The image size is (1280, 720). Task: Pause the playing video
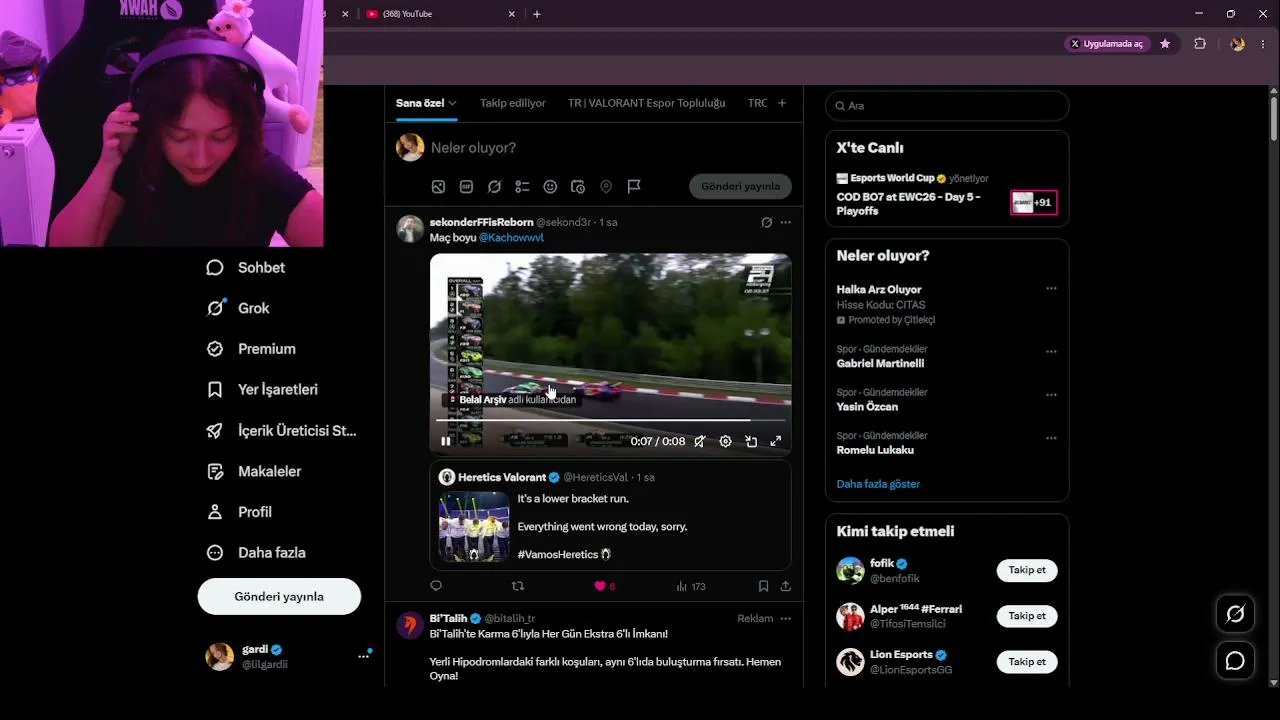pyautogui.click(x=446, y=441)
